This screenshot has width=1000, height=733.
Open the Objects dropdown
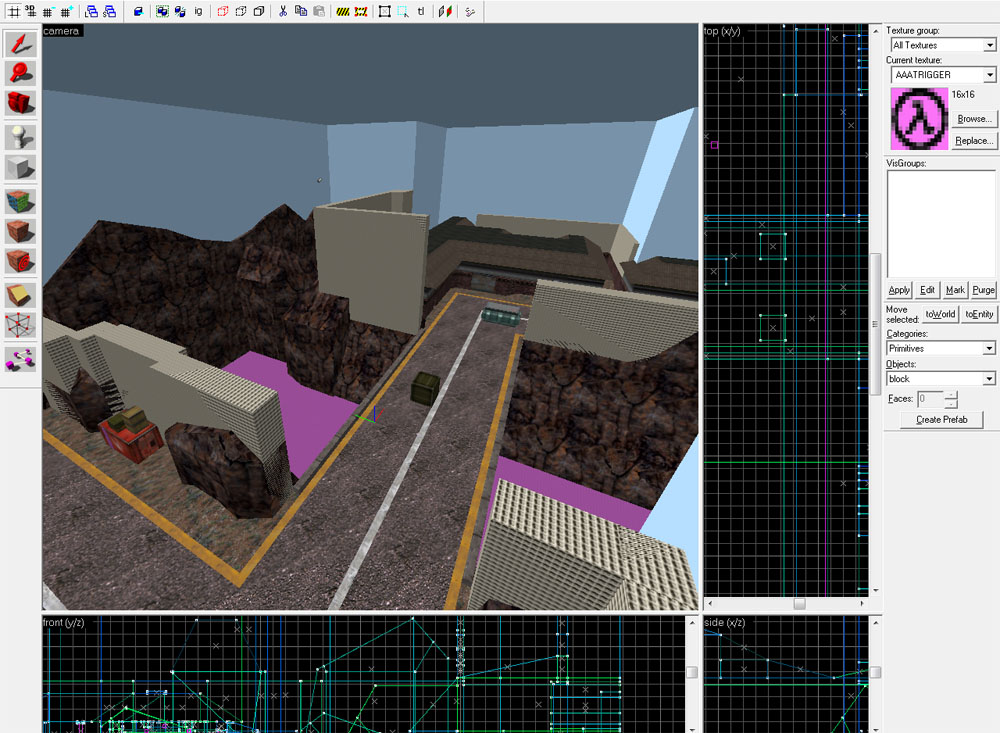coord(989,378)
